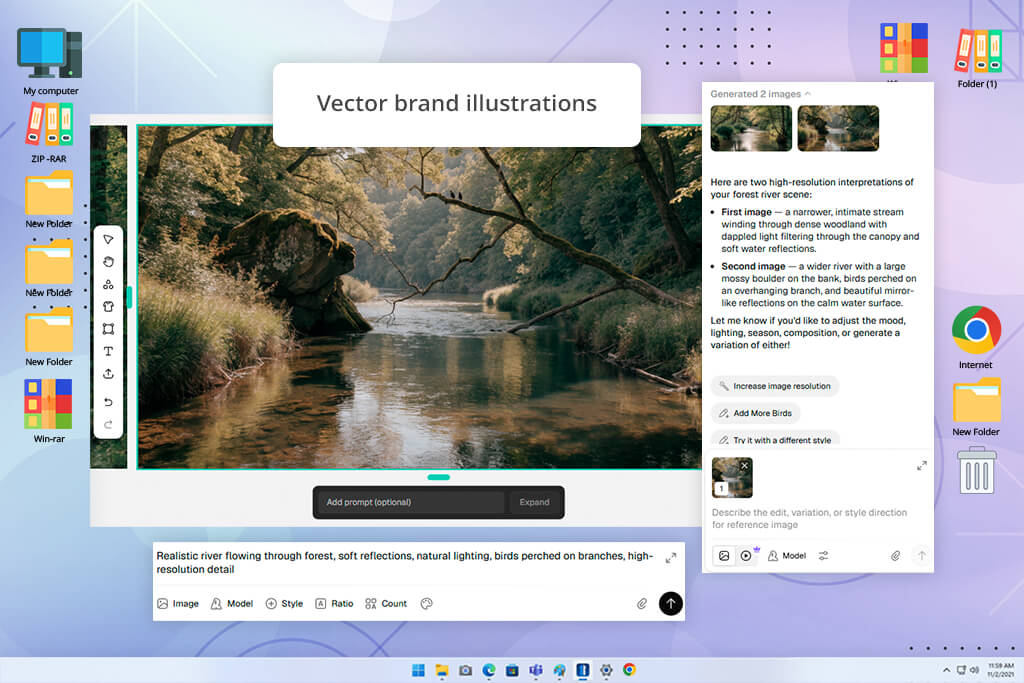
Task: Show hidden system tray icons
Action: coord(946,670)
